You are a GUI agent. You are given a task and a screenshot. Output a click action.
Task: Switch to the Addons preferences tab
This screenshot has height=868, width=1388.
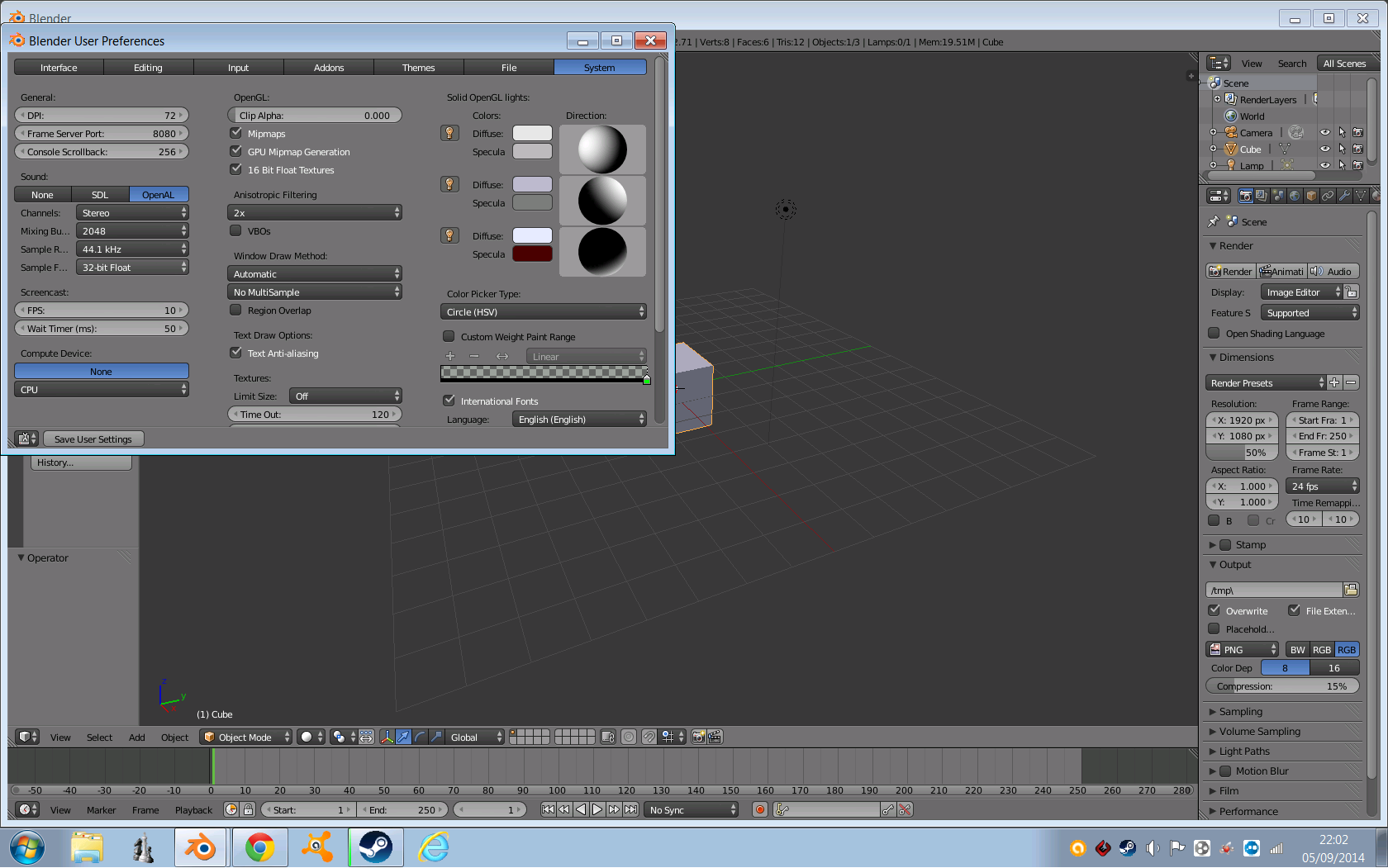(329, 68)
